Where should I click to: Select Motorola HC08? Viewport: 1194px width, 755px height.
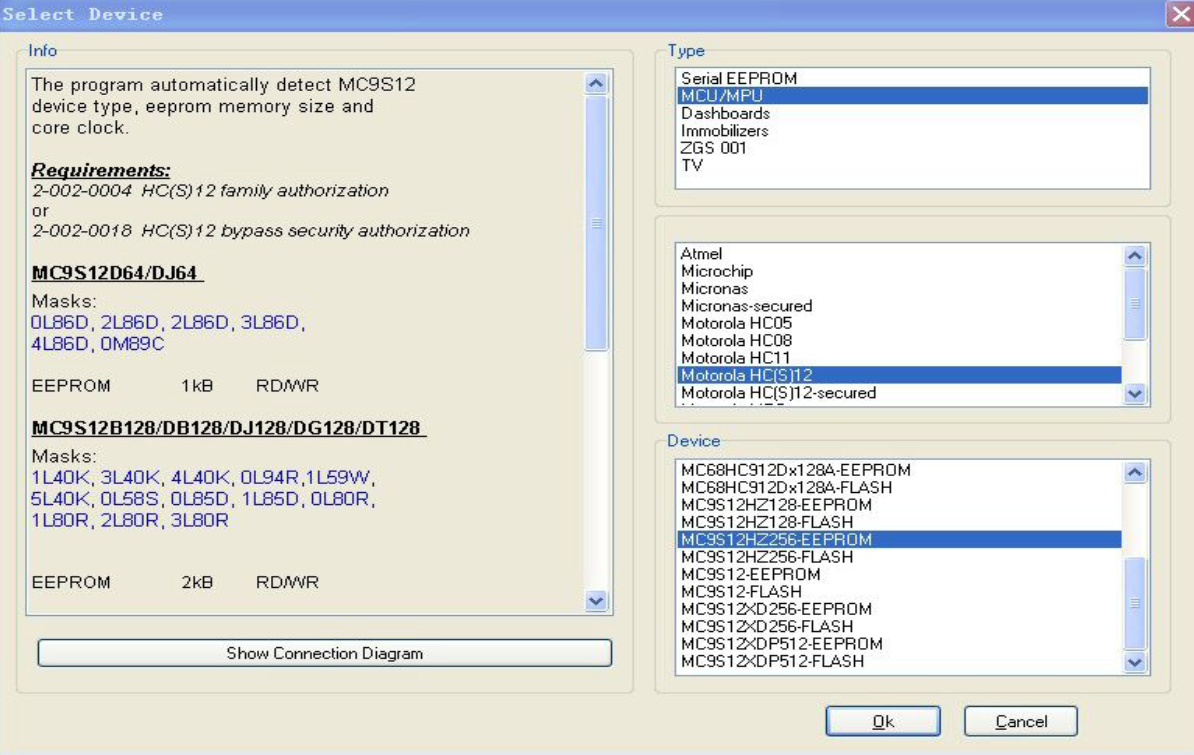click(x=899, y=341)
